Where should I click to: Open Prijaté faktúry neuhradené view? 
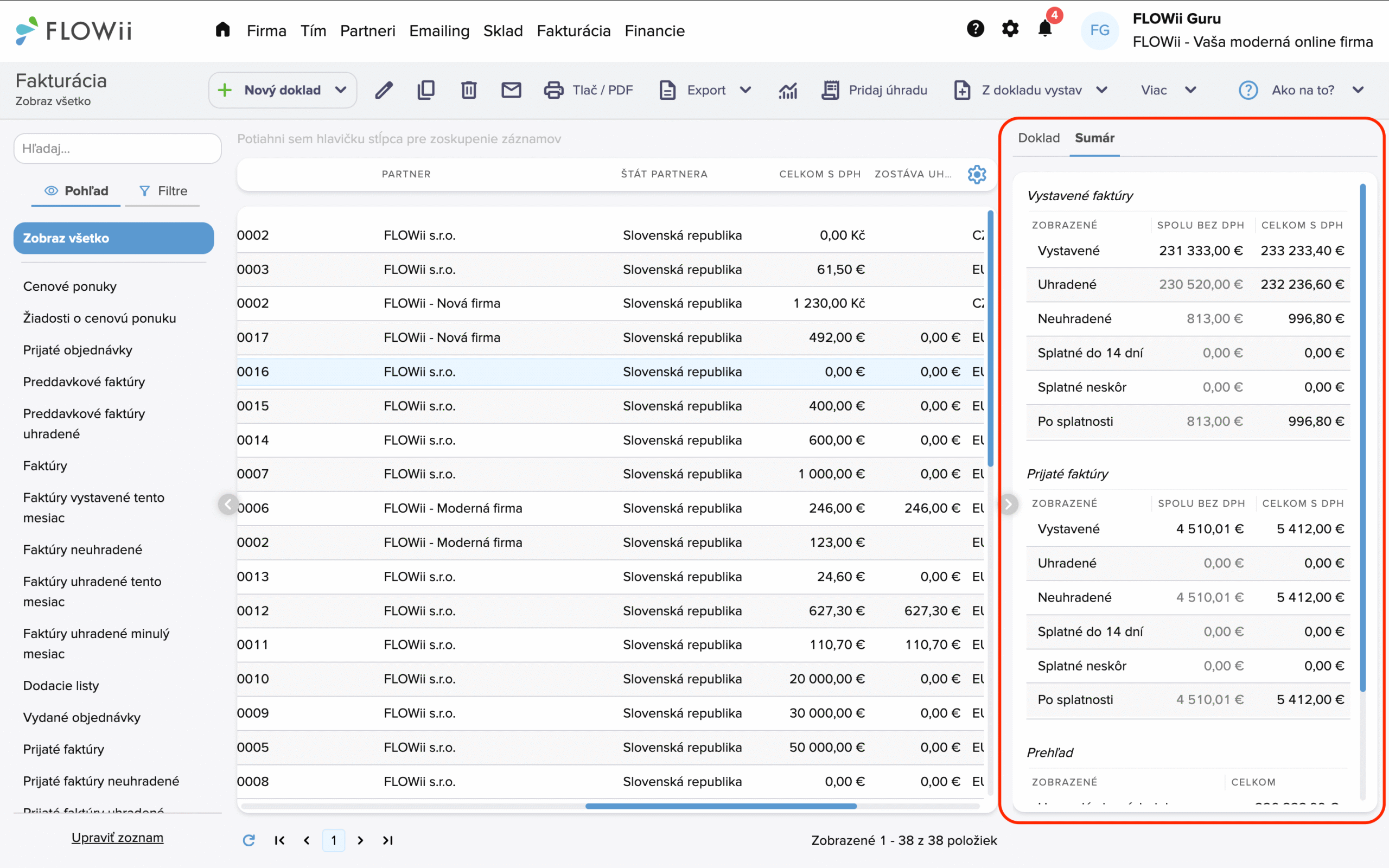pyautogui.click(x=101, y=781)
